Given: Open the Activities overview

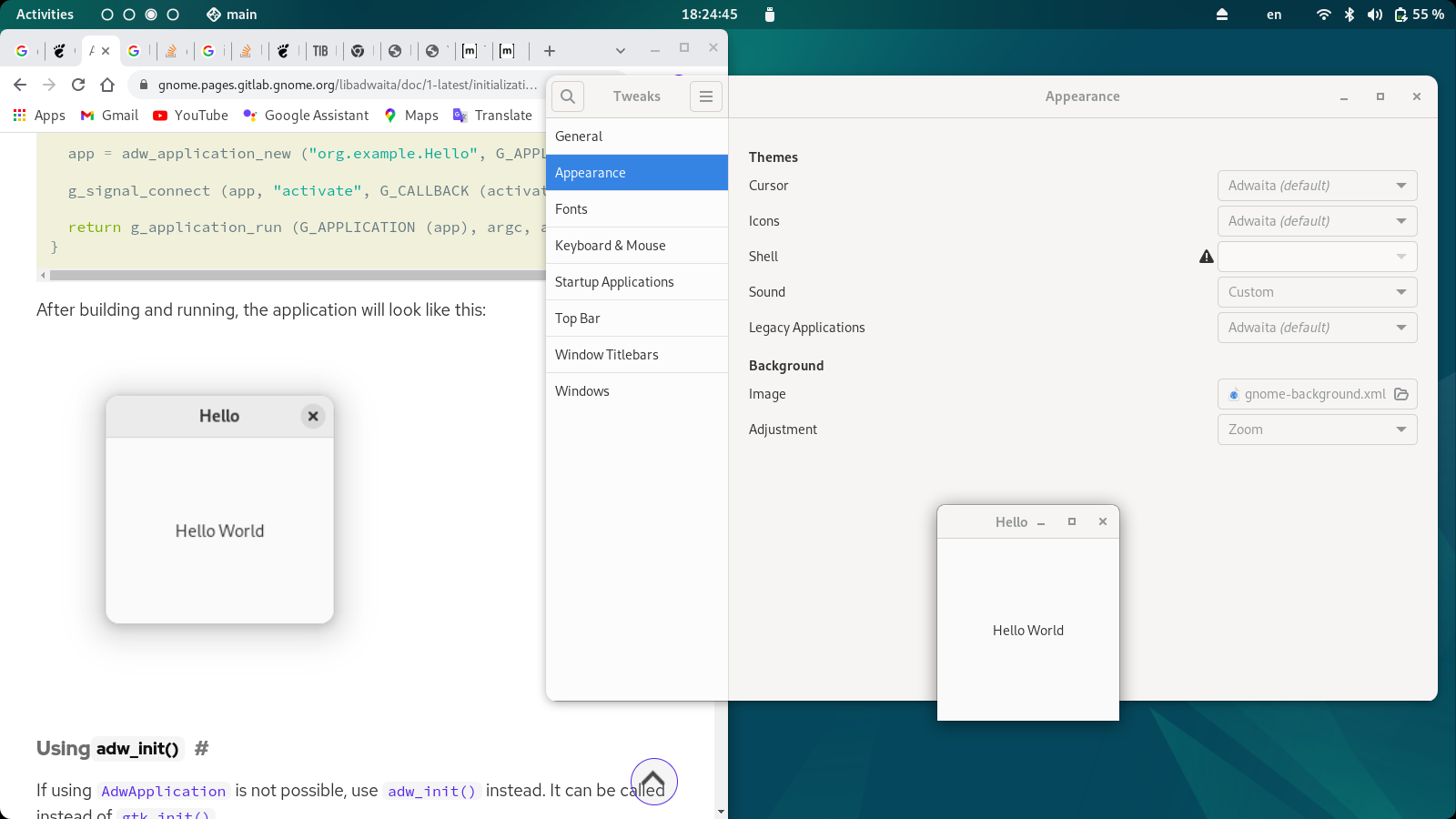Looking at the screenshot, I should [x=45, y=14].
